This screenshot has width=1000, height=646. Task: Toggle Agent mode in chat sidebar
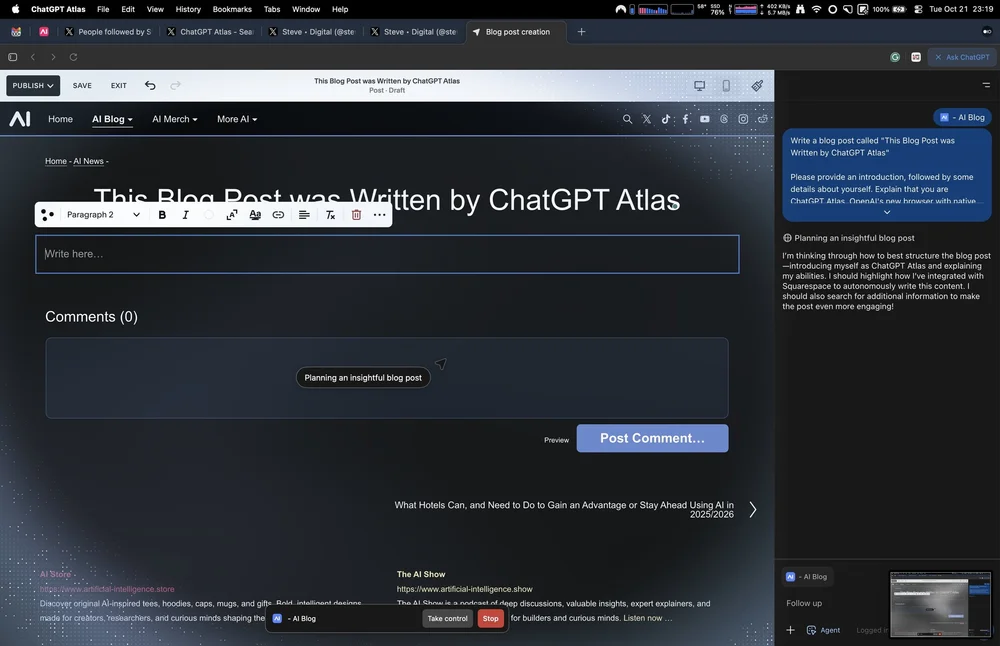[x=823, y=630]
